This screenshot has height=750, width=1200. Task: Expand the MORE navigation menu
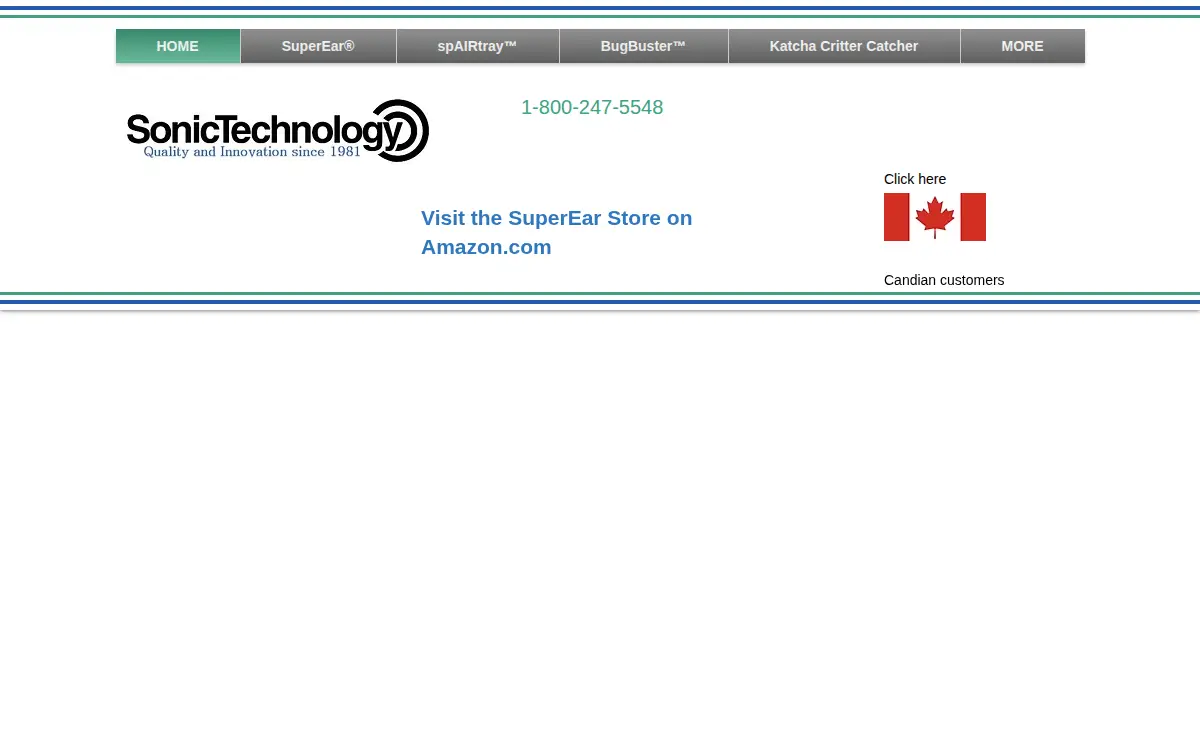[1023, 46]
